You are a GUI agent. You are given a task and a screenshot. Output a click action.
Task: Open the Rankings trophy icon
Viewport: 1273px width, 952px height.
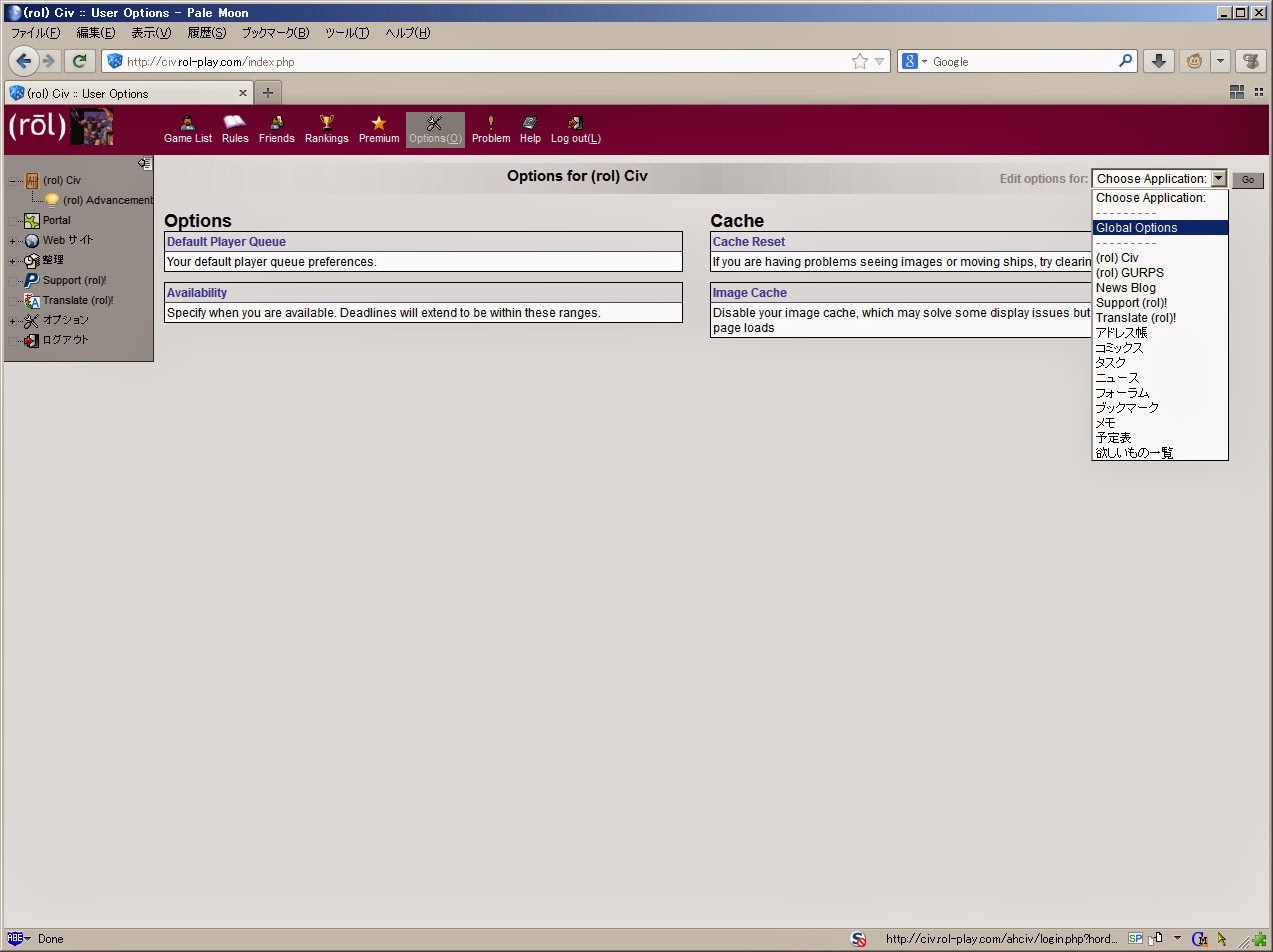click(327, 123)
